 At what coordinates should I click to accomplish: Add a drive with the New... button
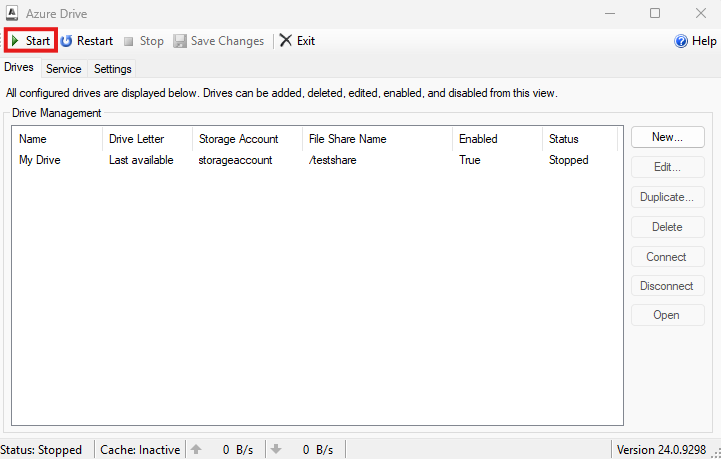[667, 137]
